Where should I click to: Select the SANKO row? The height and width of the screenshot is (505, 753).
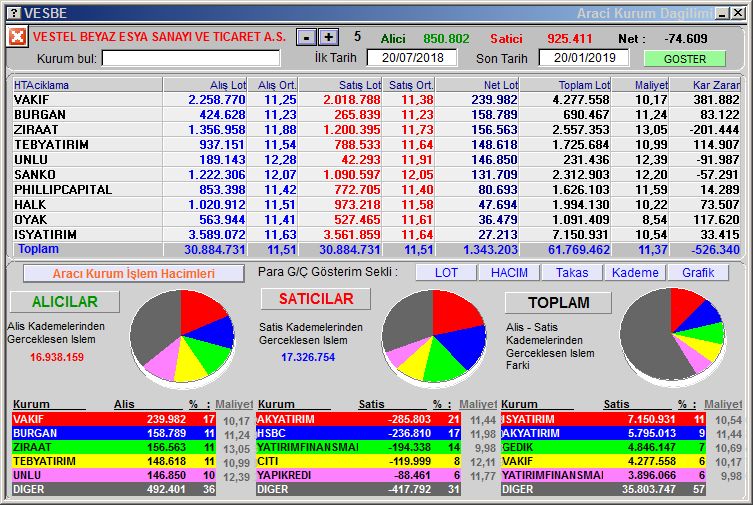(x=376, y=175)
